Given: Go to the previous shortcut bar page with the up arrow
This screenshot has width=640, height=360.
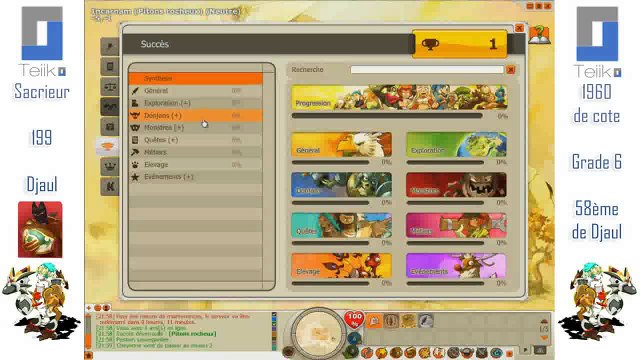Looking at the screenshot, I should coord(544,322).
